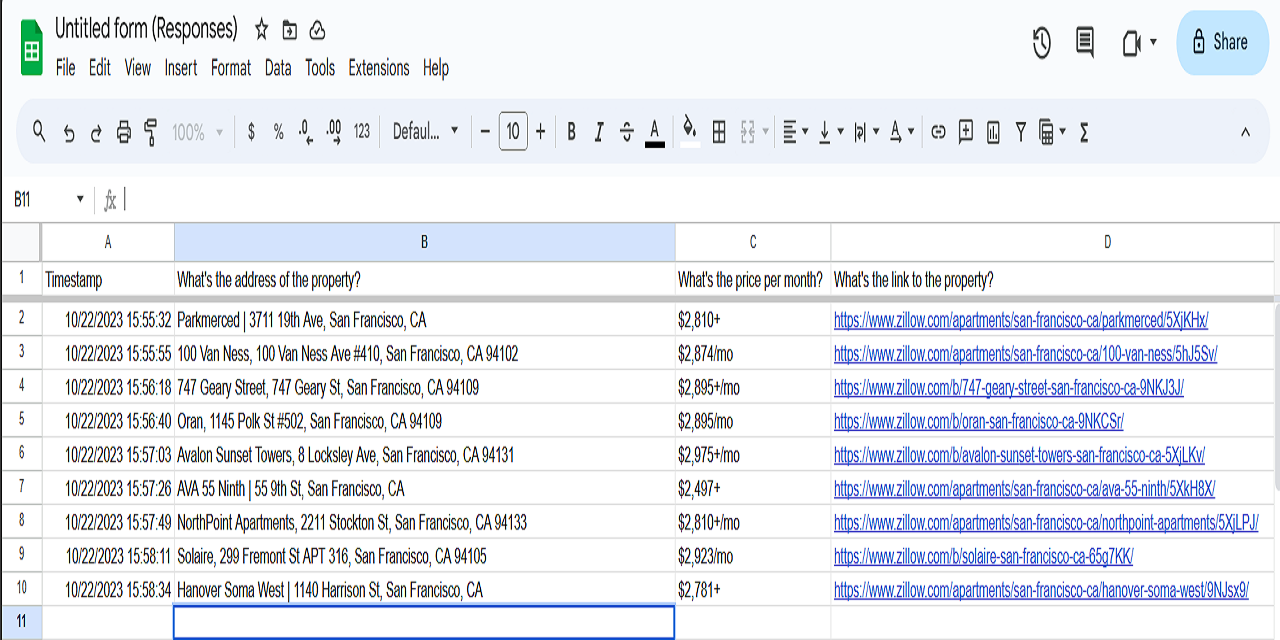
Task: Toggle italic formatting
Action: 599,131
